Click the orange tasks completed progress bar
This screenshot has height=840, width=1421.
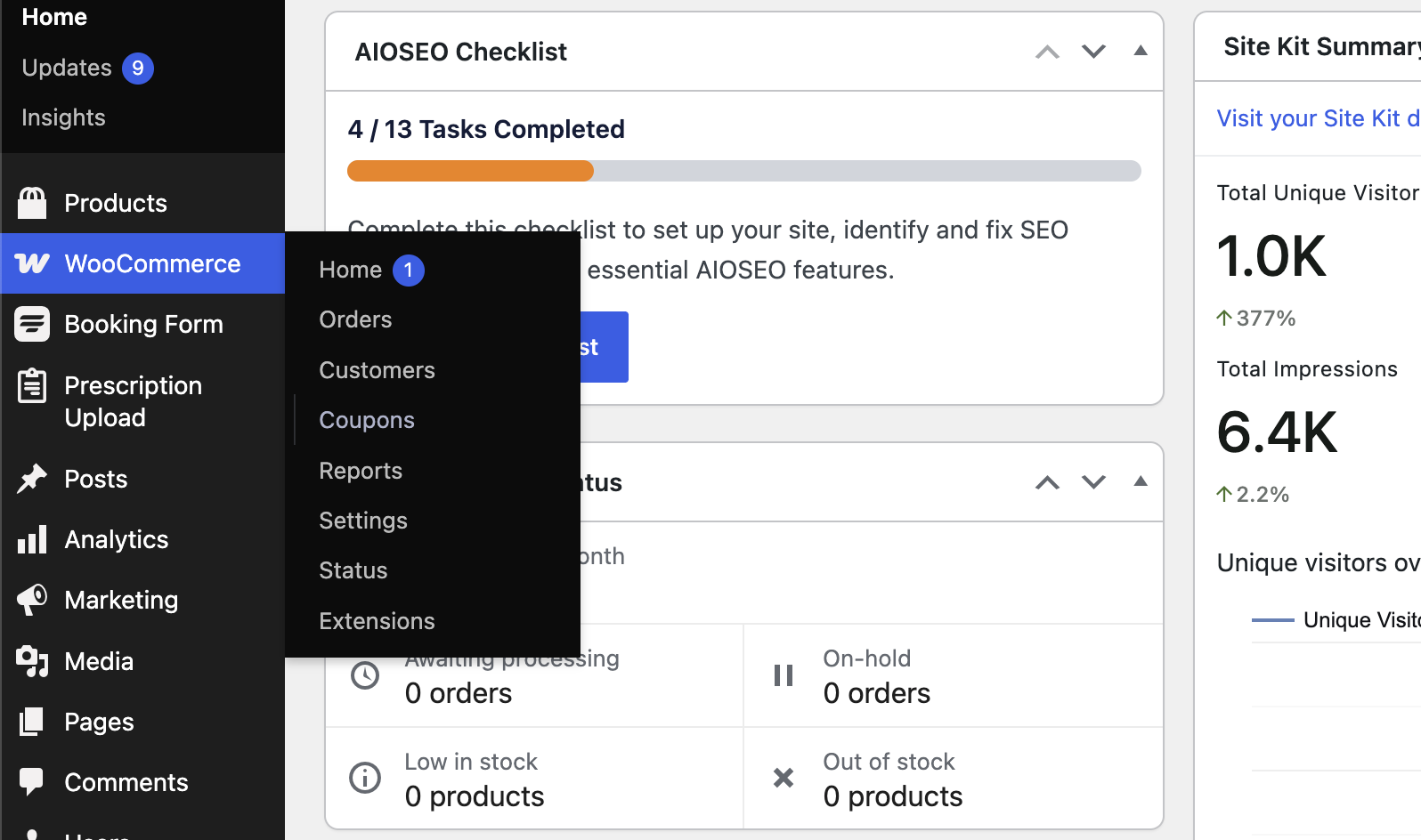click(470, 171)
